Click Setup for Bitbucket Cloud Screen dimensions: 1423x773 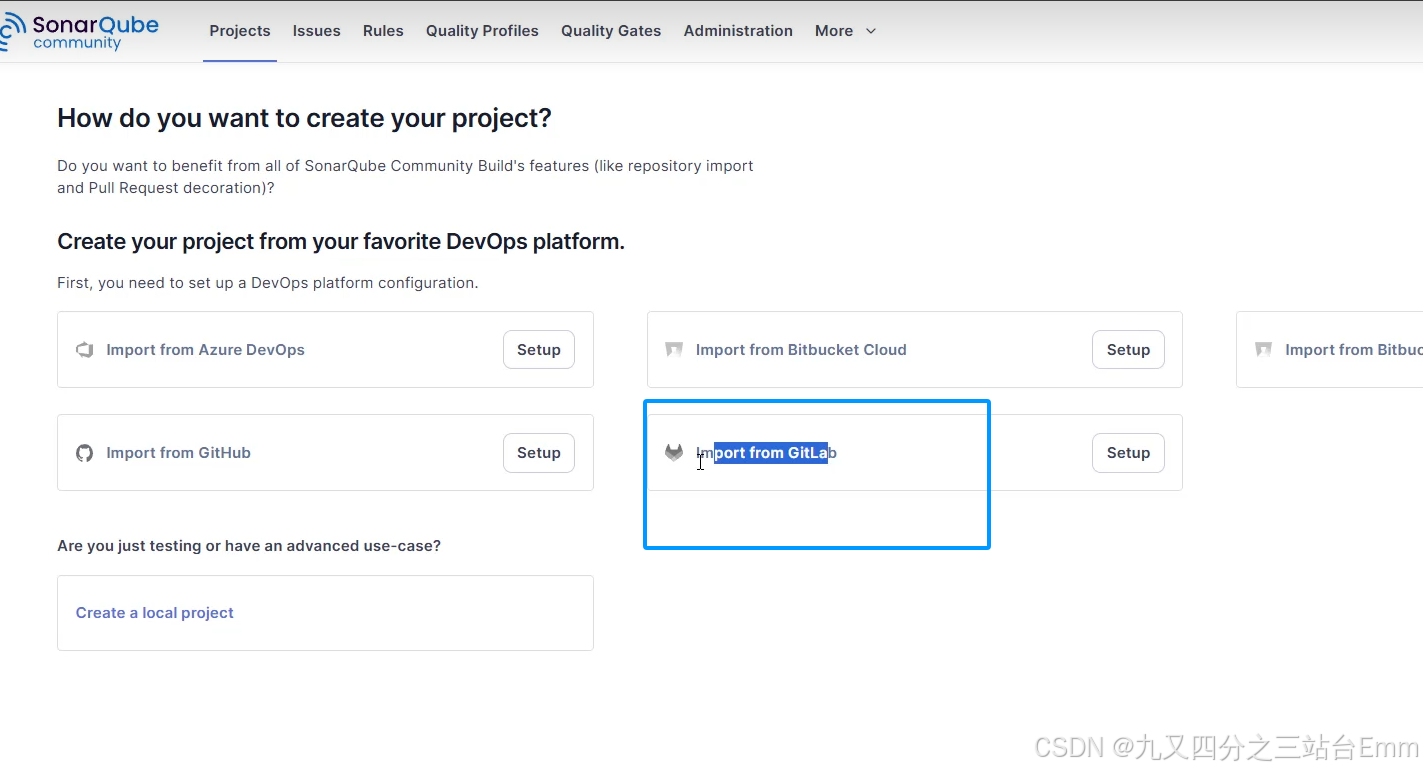tap(1128, 350)
